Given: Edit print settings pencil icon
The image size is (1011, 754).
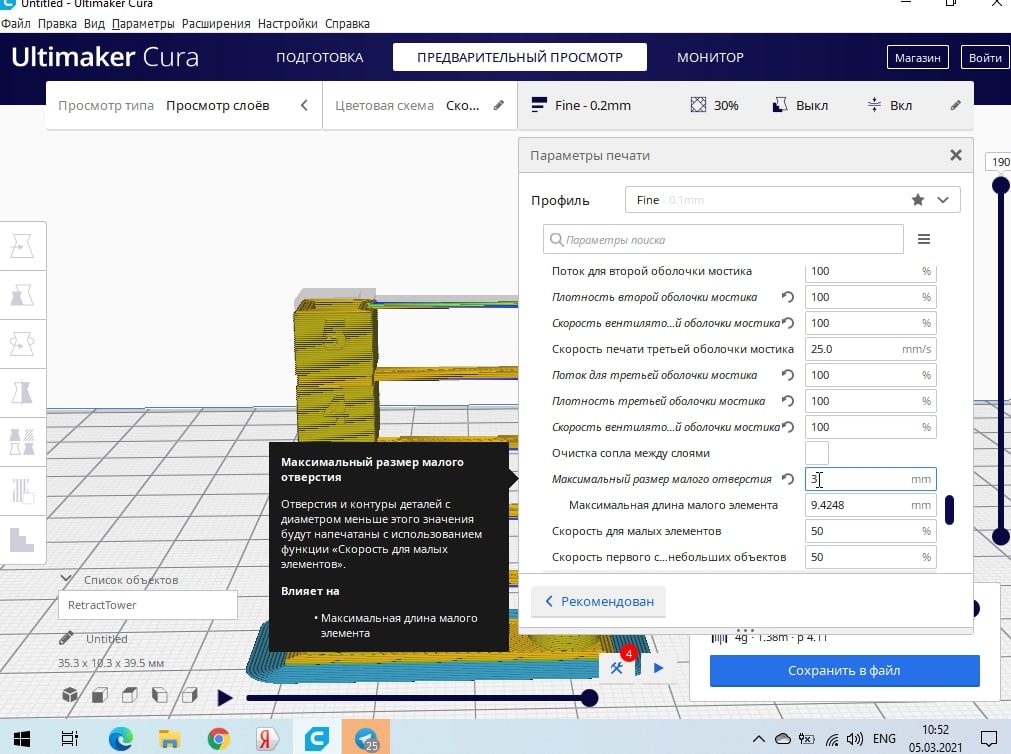Looking at the screenshot, I should pyautogui.click(x=956, y=105).
